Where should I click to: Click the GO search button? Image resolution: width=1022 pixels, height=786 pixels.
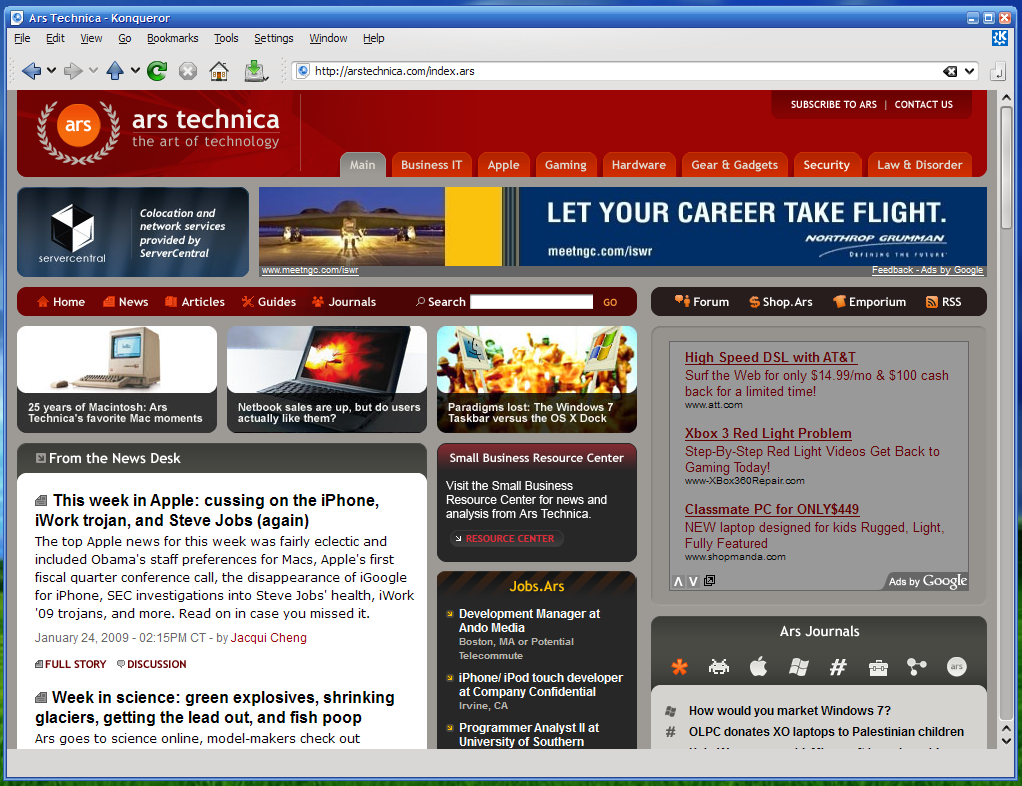(x=610, y=302)
